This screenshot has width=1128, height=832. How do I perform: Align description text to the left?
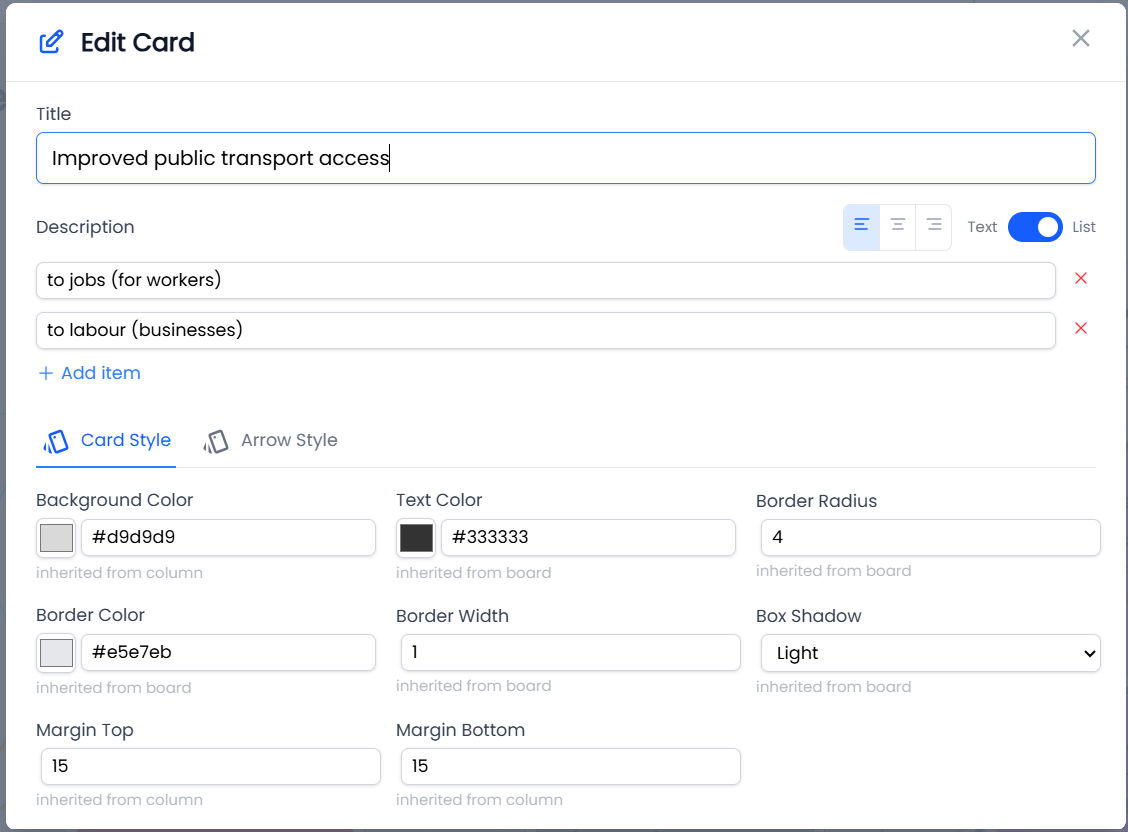pos(861,225)
